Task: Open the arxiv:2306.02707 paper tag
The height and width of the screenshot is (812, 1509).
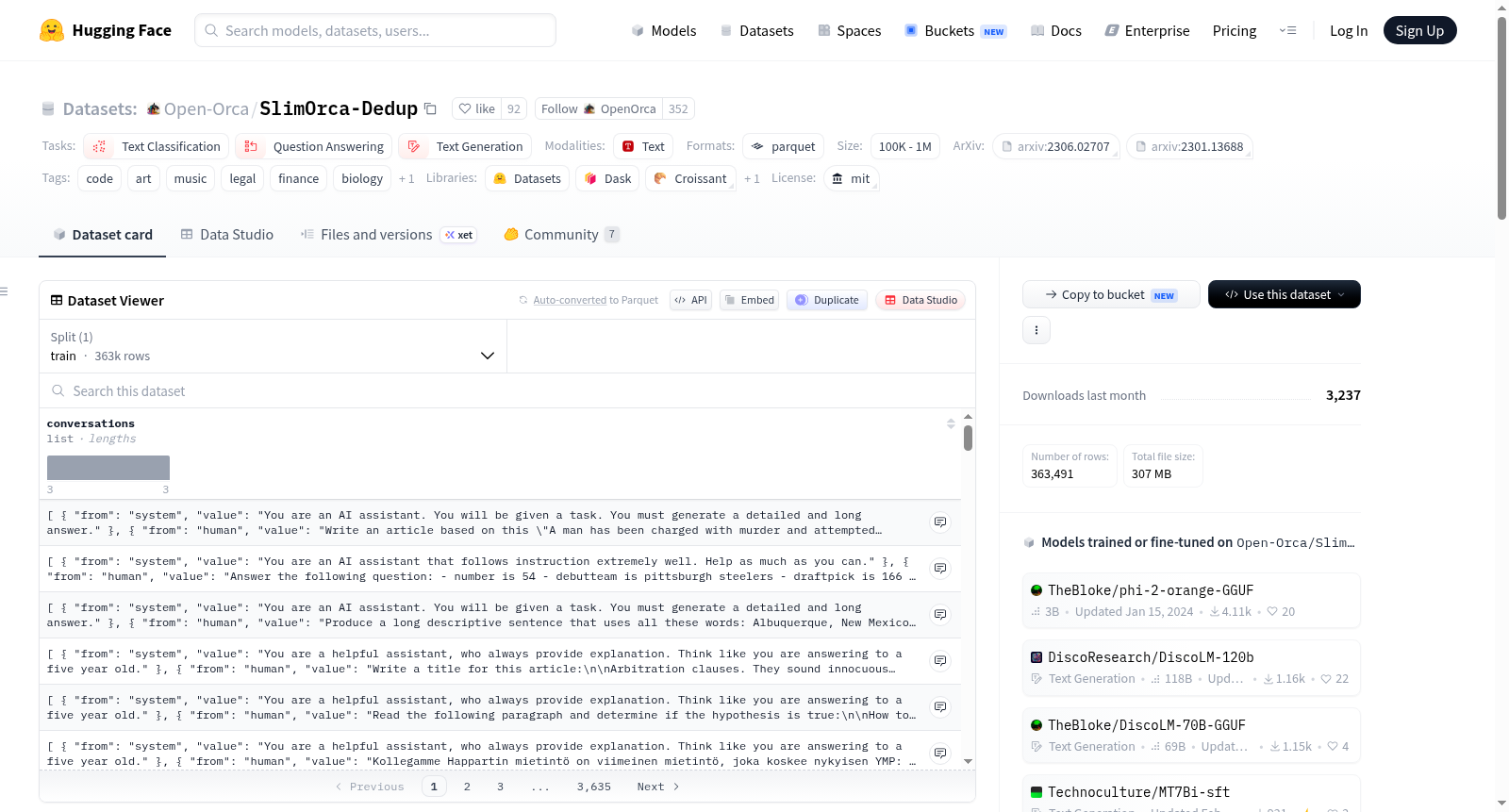Action: pos(1056,146)
